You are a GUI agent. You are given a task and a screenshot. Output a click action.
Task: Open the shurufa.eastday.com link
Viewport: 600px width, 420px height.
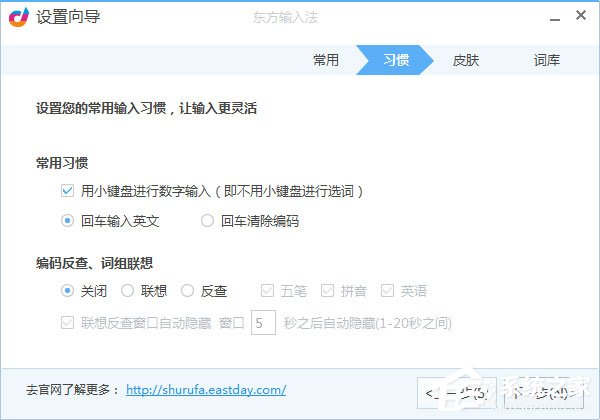[x=206, y=390]
